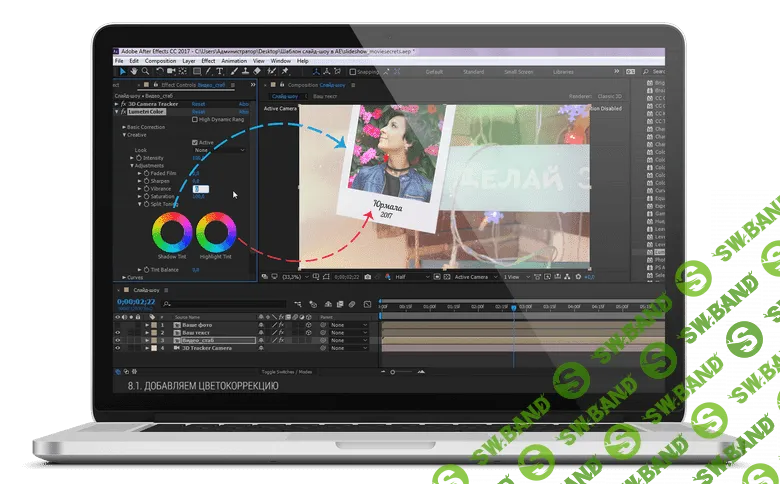Image resolution: width=780 pixels, height=484 pixels.
Task: Open Composition Mini-Flowchart in timeline
Action: 297,304
